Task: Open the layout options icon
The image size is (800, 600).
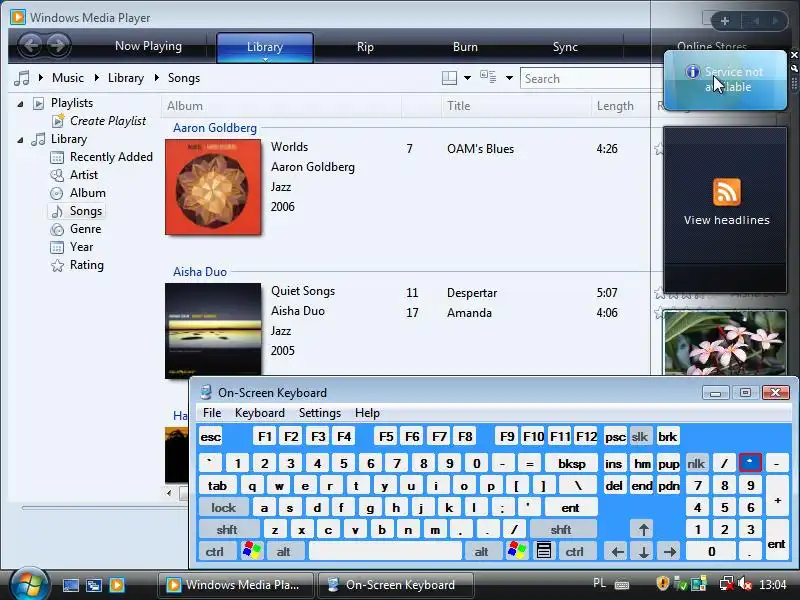Action: coord(449,78)
